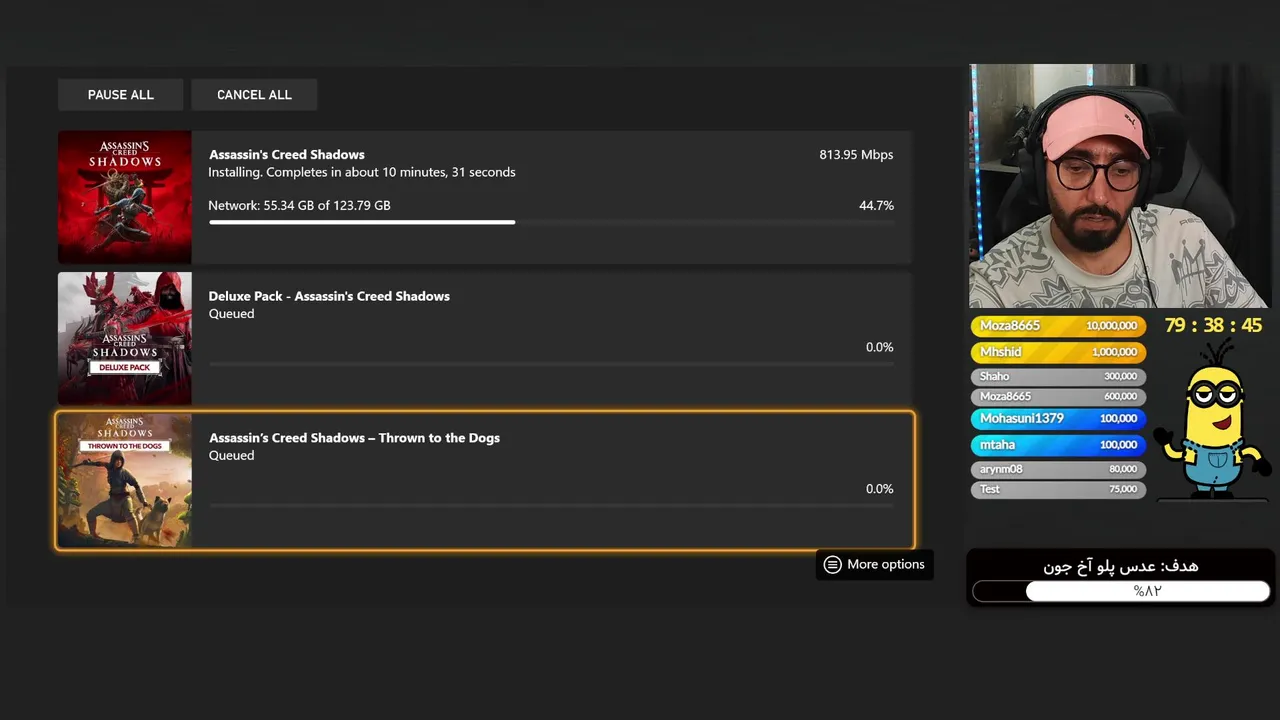This screenshot has width=1280, height=720.
Task: Click Mohasuni1379 100,000 donor bar
Action: (x=1058, y=419)
